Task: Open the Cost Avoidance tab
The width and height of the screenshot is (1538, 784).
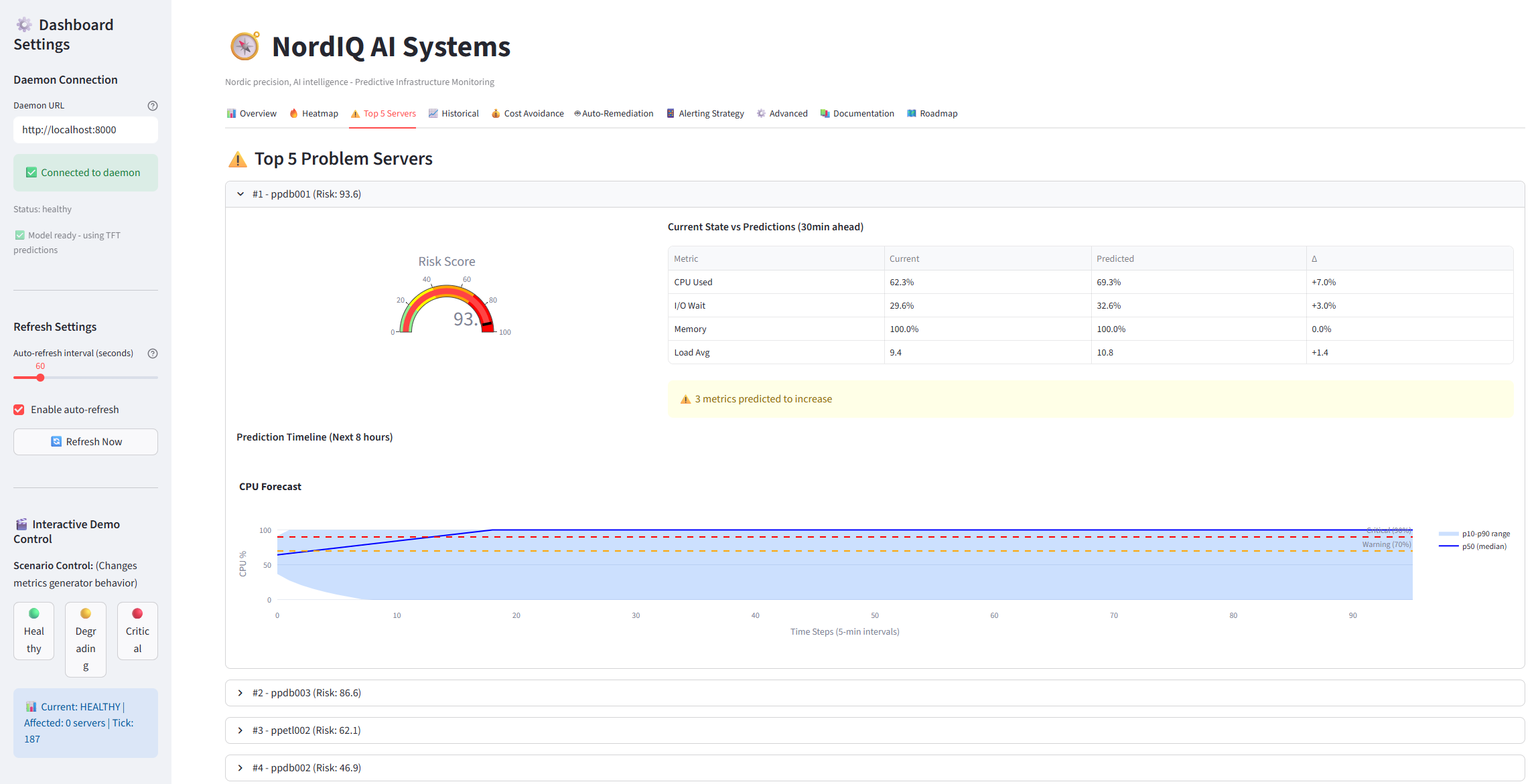Action: tap(528, 114)
